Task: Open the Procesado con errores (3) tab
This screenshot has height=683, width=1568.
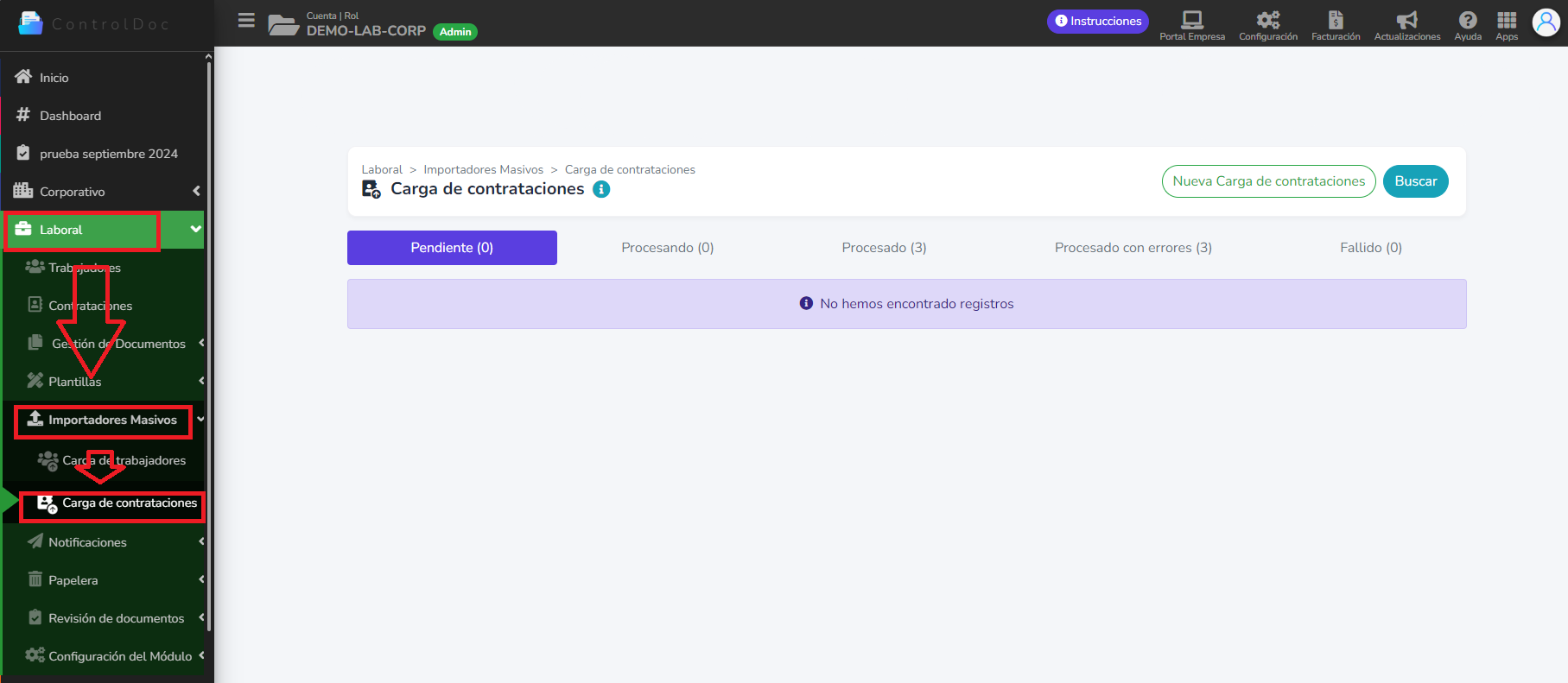Action: (x=1133, y=248)
